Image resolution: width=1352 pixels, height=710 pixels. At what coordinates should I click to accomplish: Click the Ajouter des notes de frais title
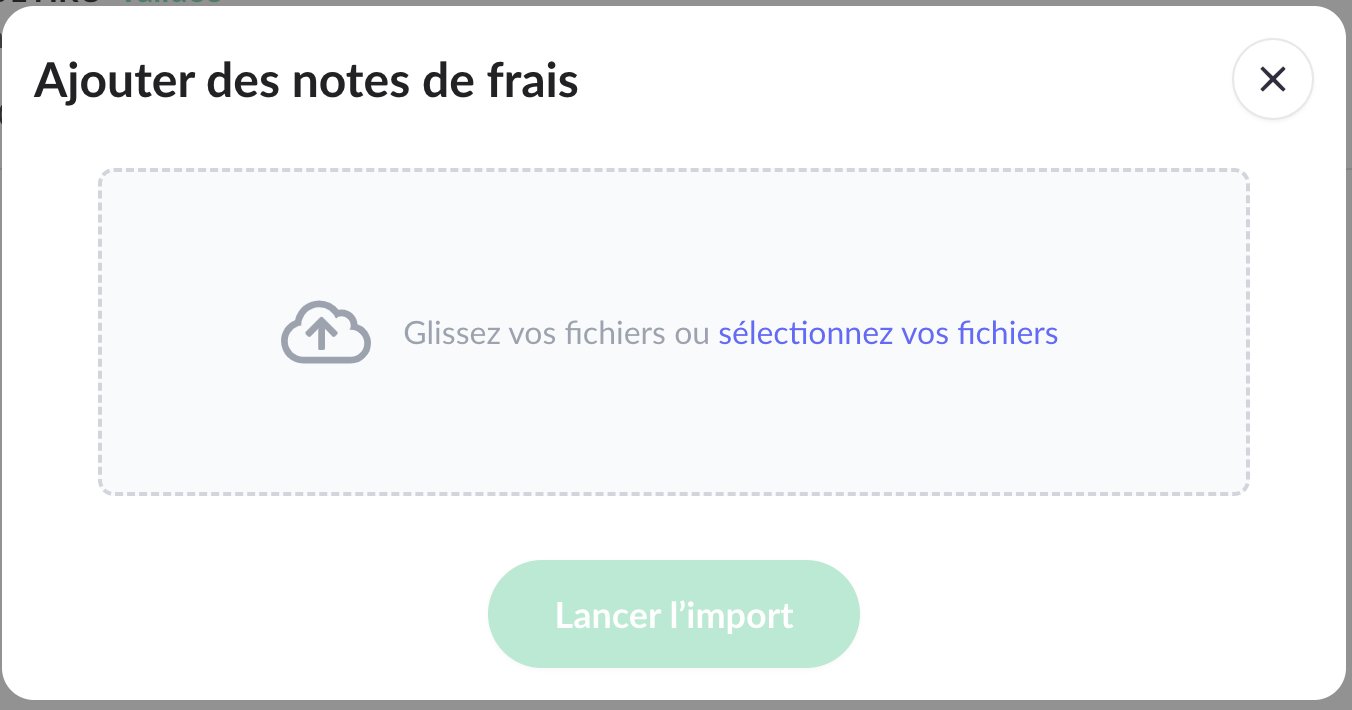coord(306,81)
